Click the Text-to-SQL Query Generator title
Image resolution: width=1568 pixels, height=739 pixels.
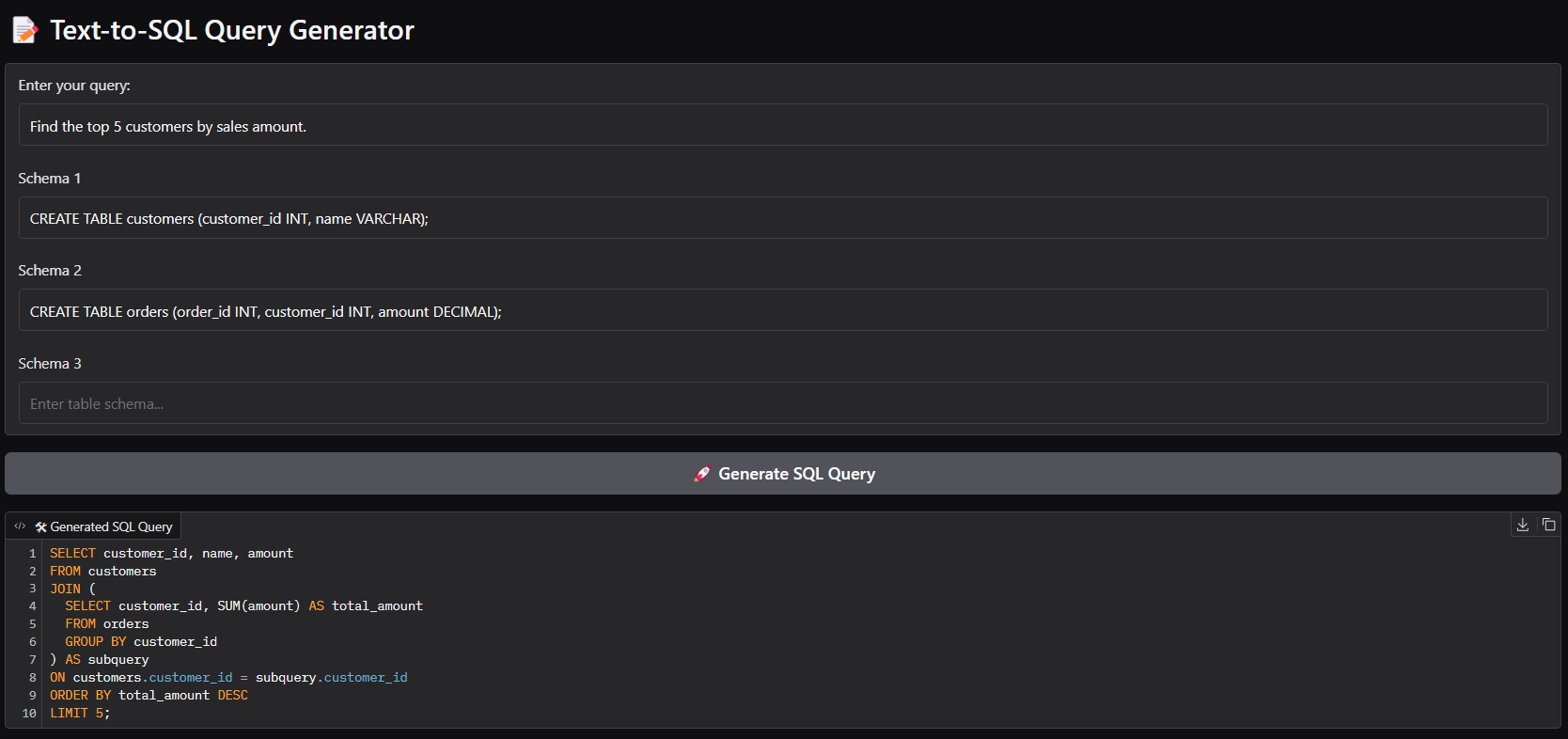click(232, 30)
